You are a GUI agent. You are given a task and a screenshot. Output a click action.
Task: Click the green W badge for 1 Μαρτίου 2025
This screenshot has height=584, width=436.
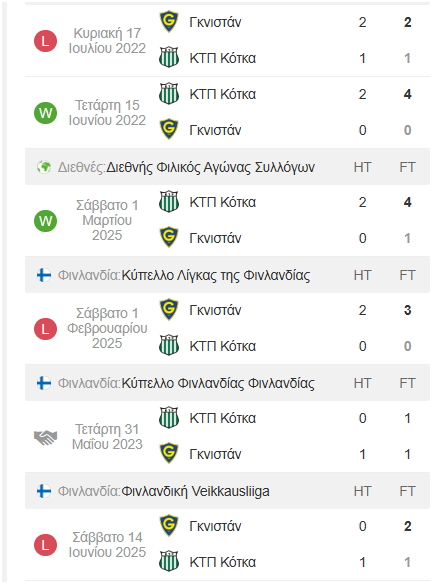pos(45,221)
